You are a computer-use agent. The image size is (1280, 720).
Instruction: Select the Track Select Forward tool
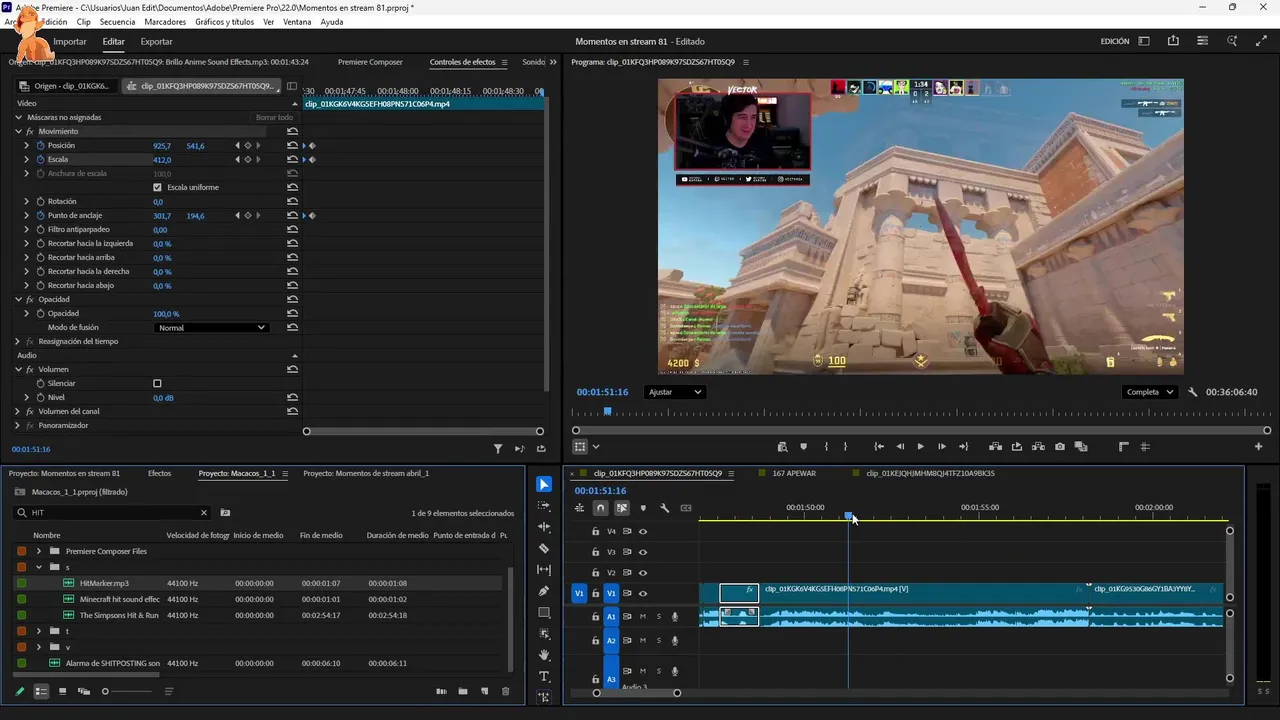coord(544,505)
